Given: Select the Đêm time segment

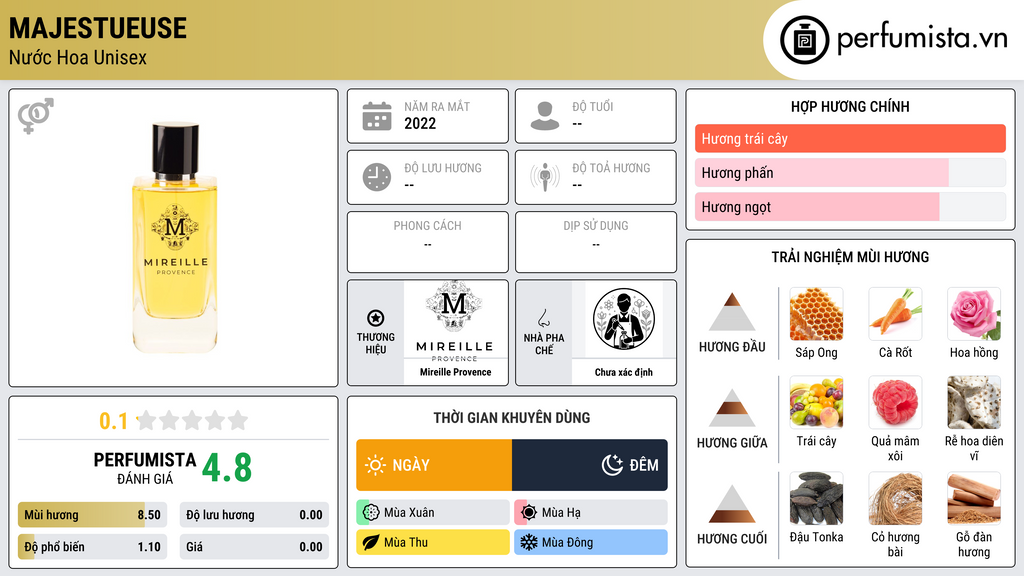Looking at the screenshot, I should click(590, 465).
